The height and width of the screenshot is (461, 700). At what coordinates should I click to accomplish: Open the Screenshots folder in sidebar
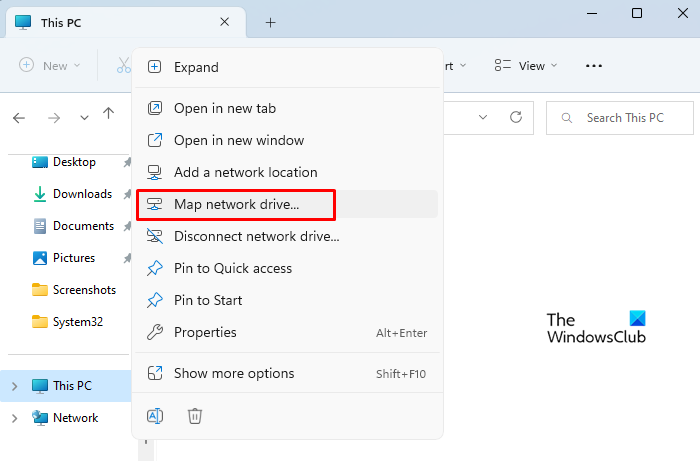pos(84,290)
